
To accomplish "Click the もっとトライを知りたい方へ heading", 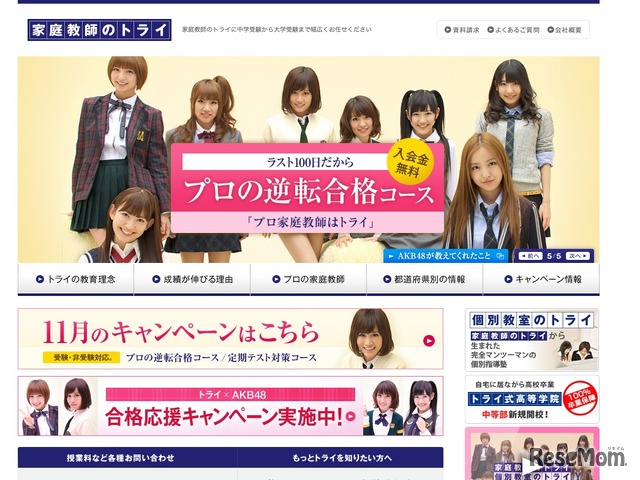I will [340, 458].
